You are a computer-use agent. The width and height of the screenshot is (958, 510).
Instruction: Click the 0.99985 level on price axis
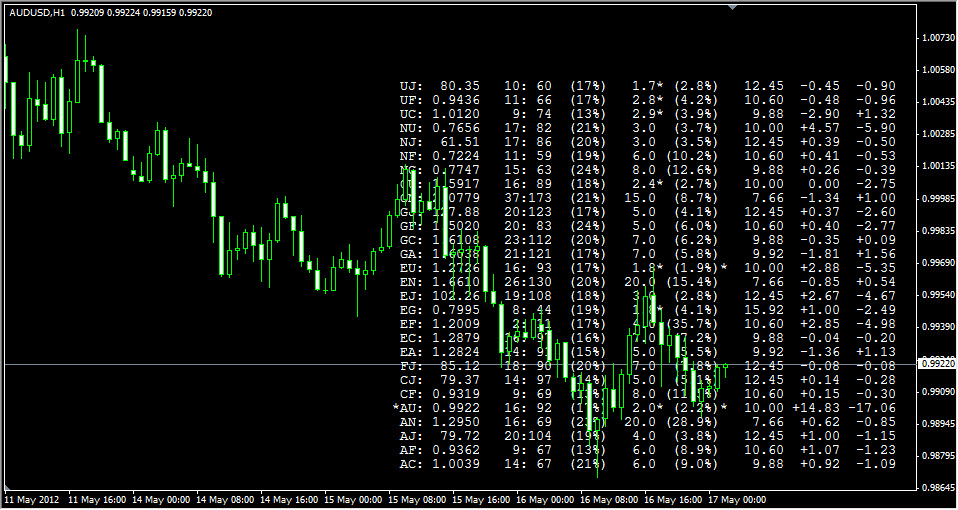937,198
